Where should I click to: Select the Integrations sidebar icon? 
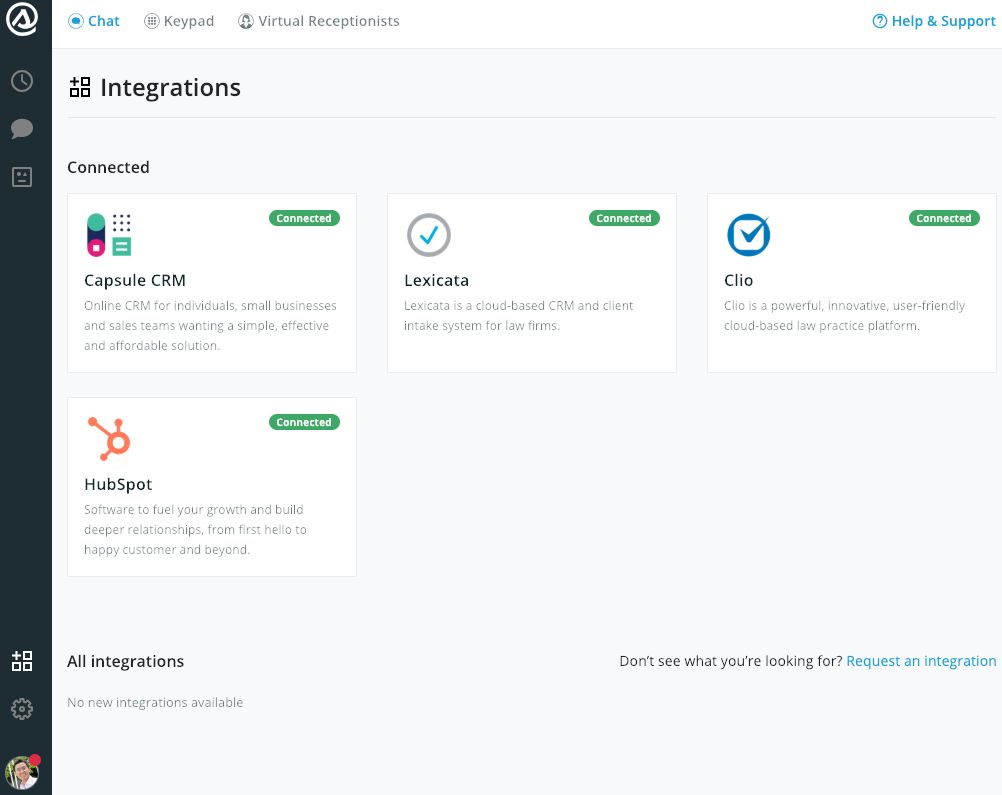tap(22, 661)
